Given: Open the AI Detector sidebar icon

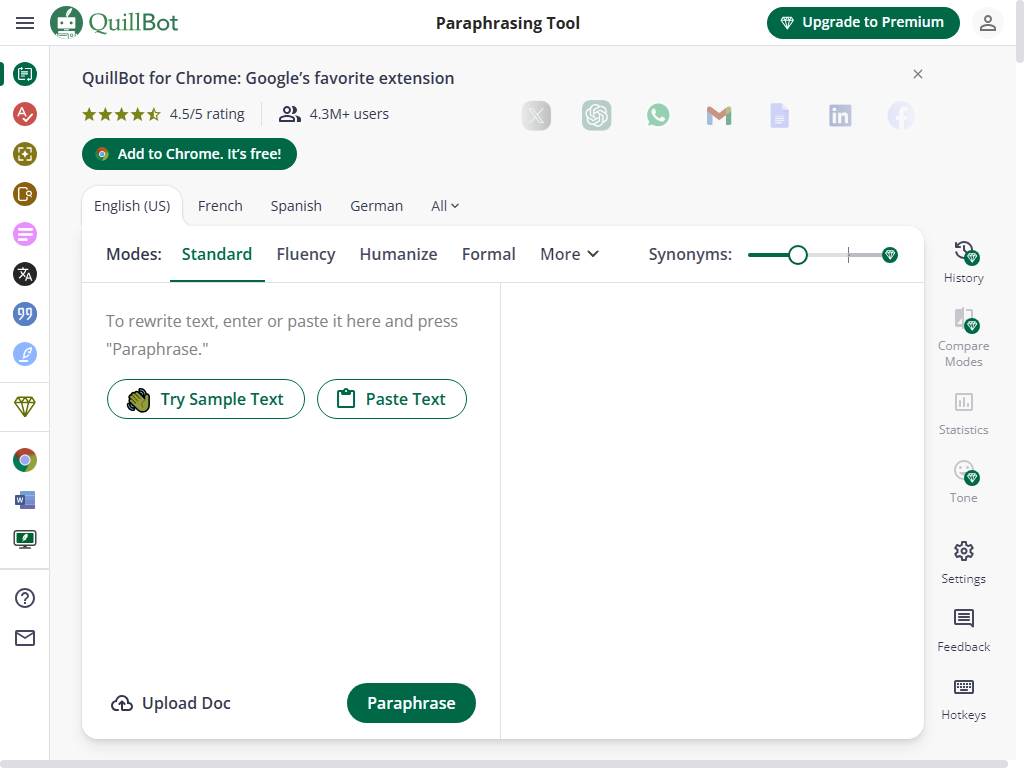Looking at the screenshot, I should click(25, 154).
